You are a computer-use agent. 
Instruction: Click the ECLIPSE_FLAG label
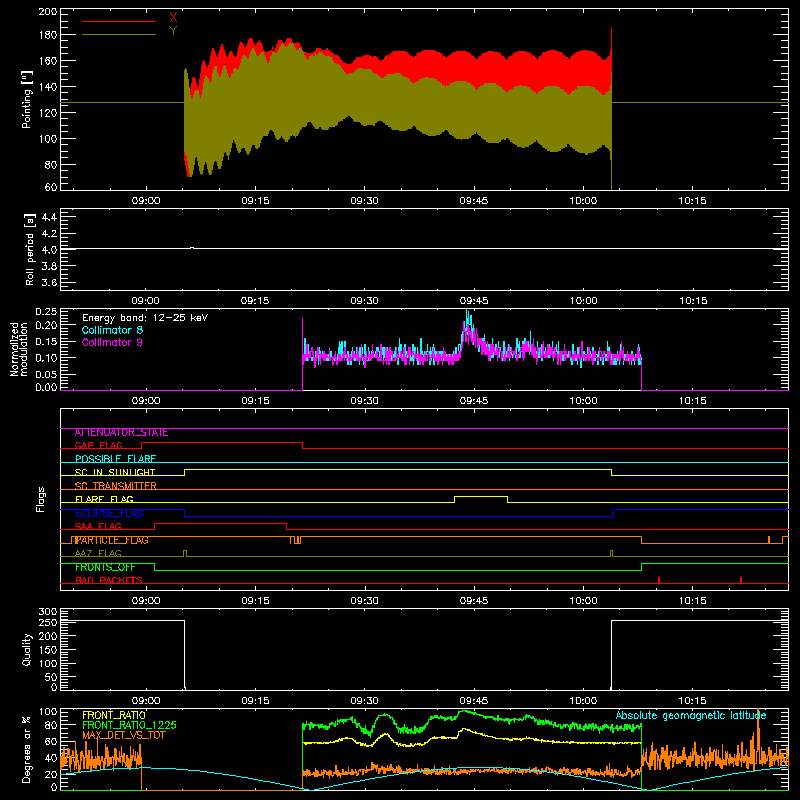click(109, 513)
